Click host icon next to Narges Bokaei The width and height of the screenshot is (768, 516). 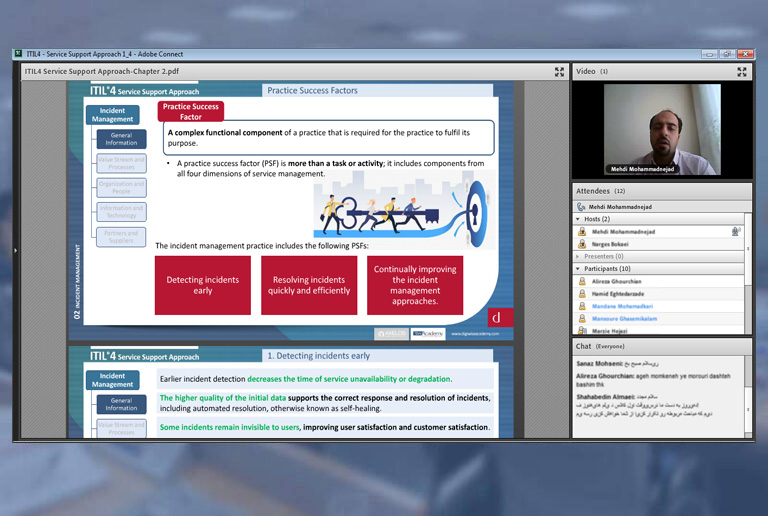582,244
